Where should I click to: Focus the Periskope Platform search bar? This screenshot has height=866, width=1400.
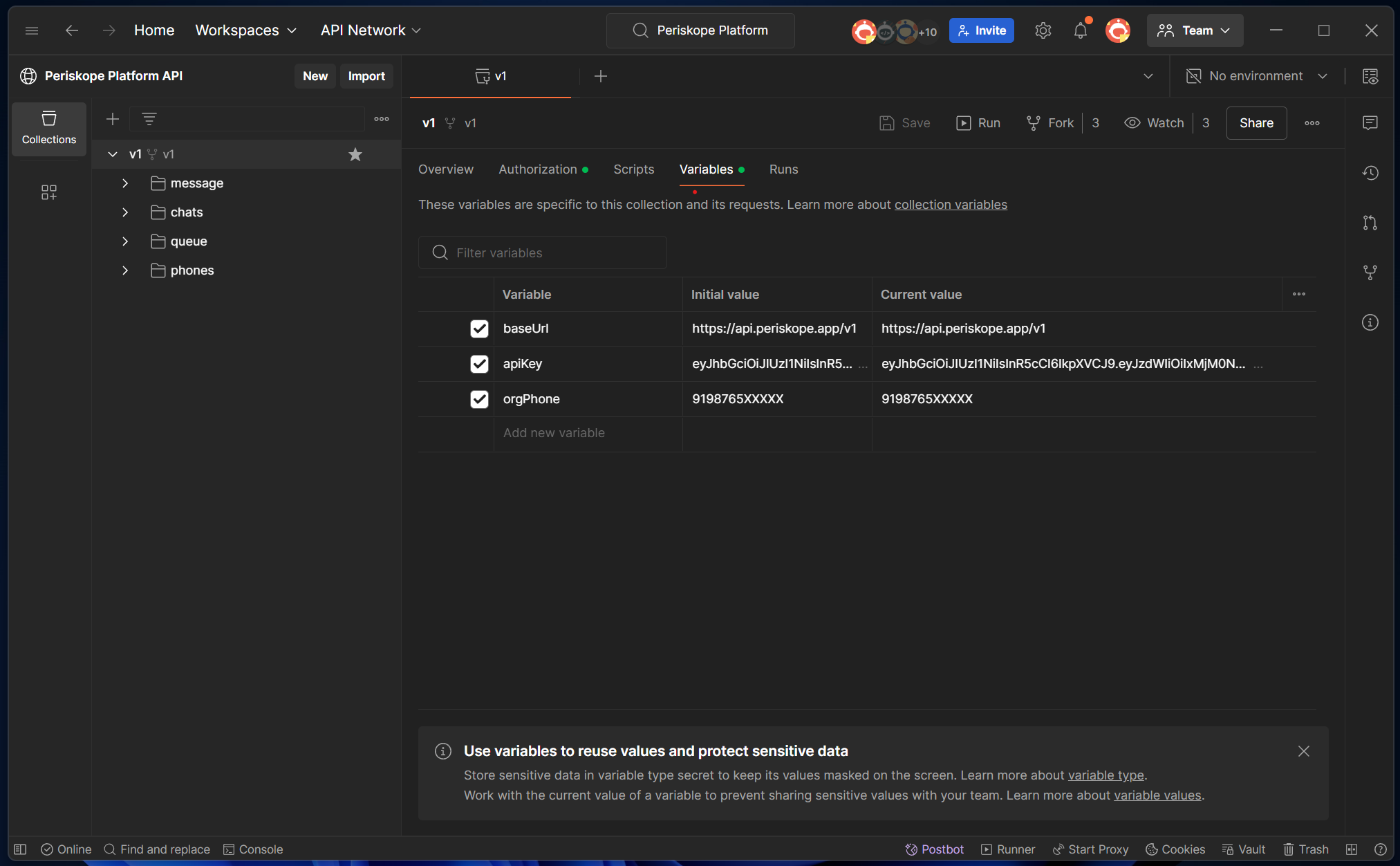(x=700, y=30)
